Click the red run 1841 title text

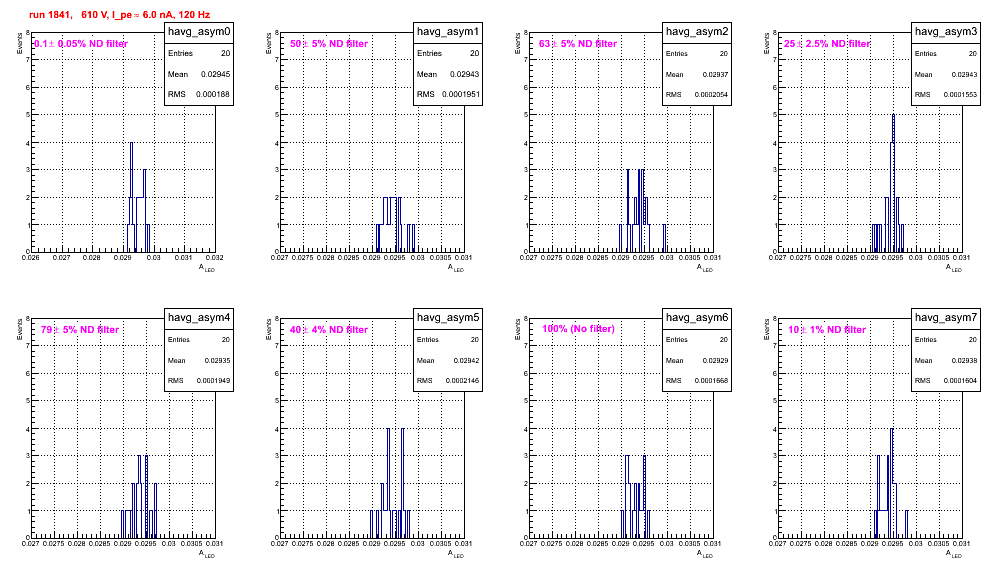point(119,15)
